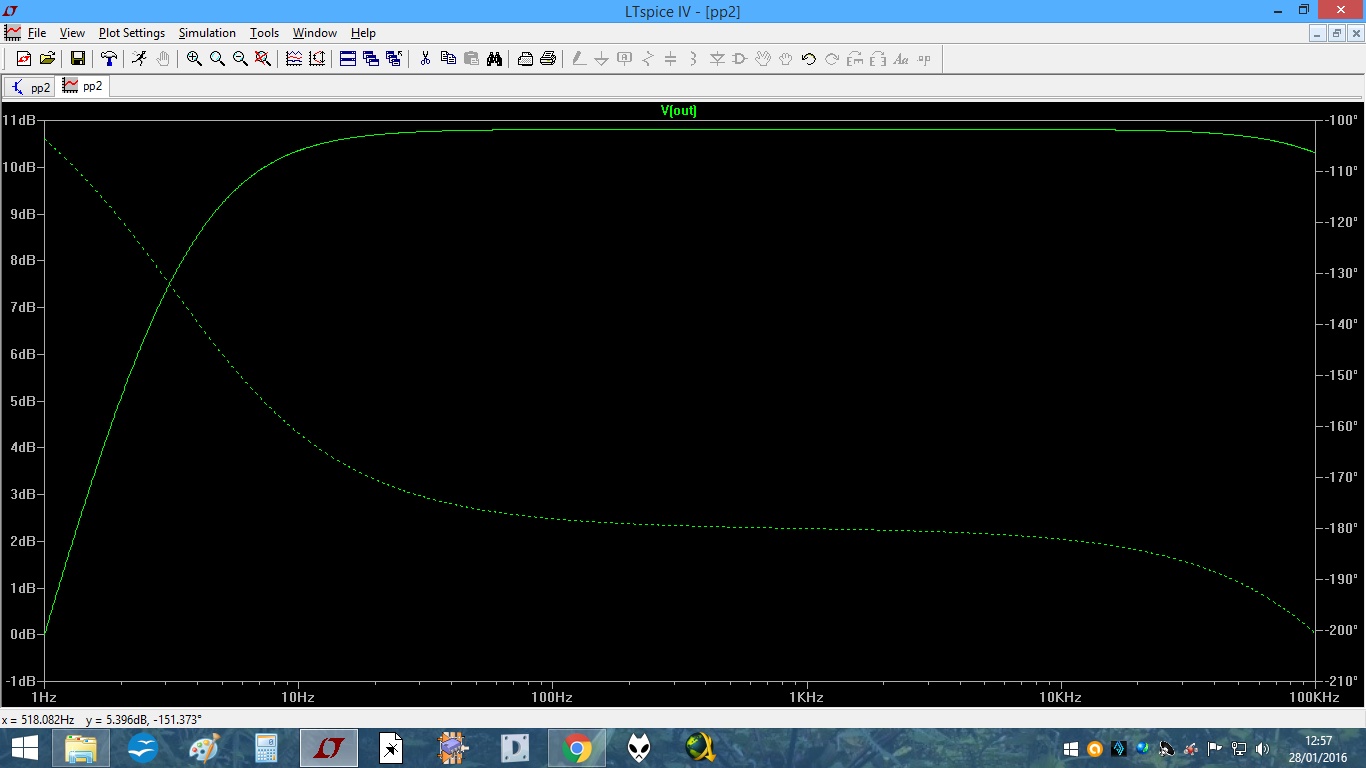The image size is (1366, 768).
Task: Open the Calculator from the taskbar
Action: (266, 748)
